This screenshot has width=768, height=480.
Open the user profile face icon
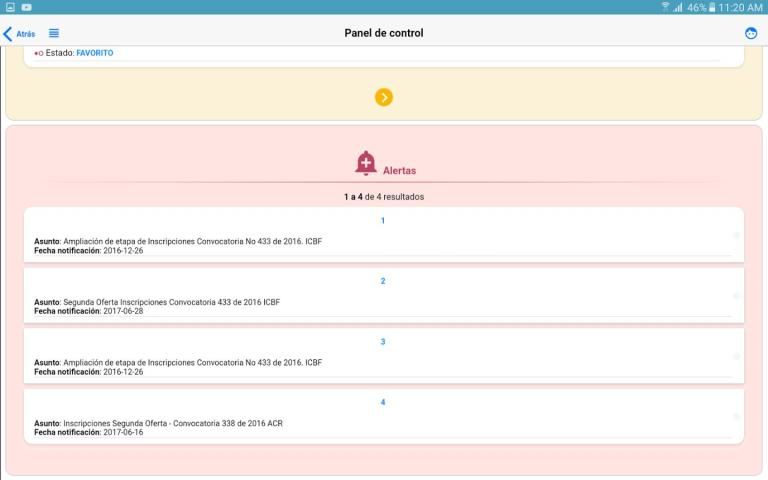(x=751, y=33)
